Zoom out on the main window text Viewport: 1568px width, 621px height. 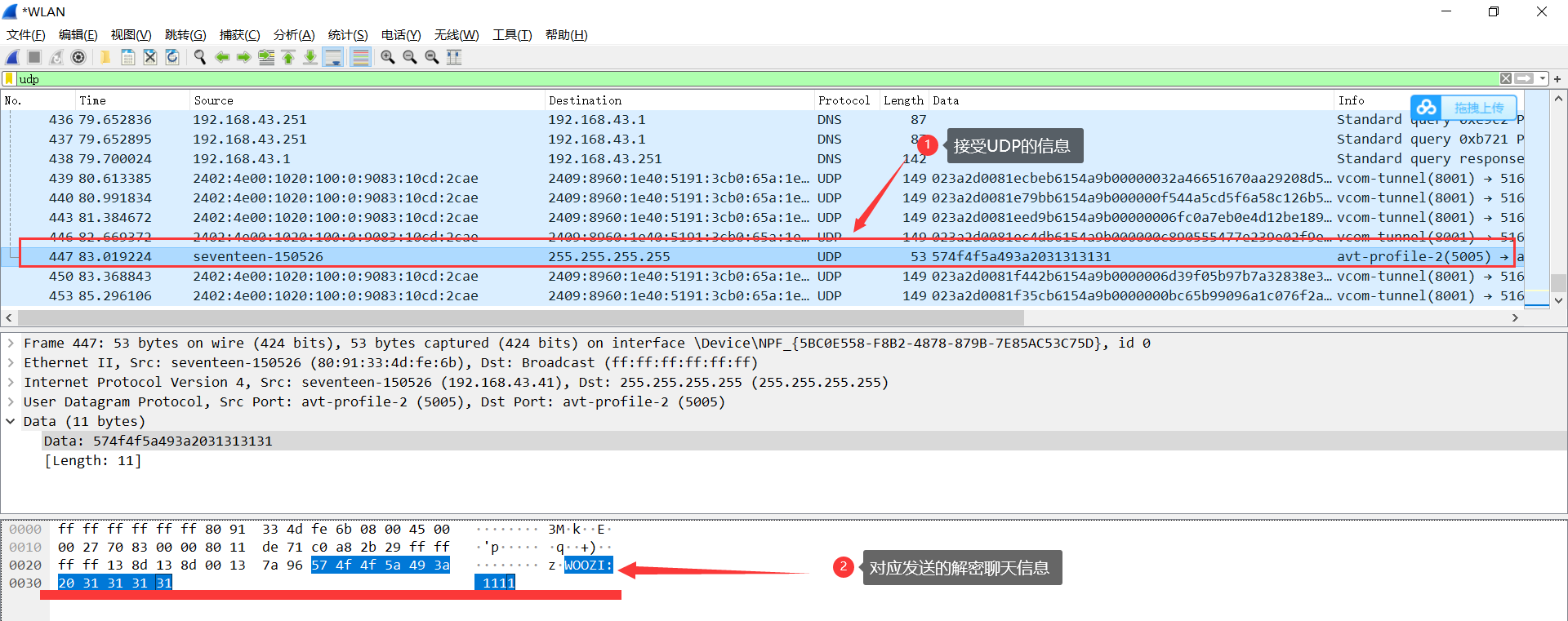pos(410,57)
